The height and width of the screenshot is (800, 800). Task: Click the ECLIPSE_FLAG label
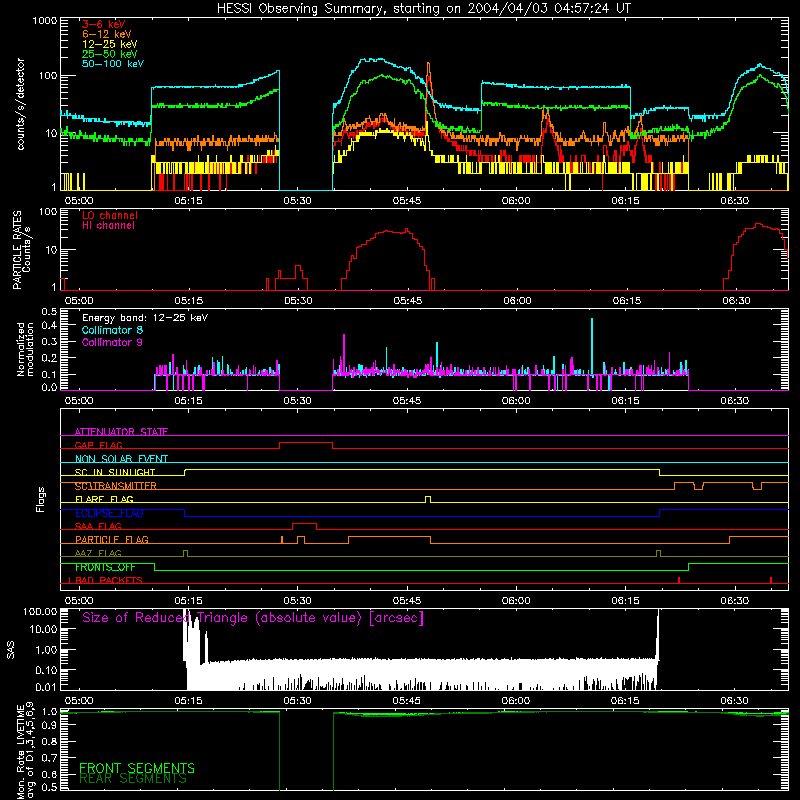(x=109, y=513)
